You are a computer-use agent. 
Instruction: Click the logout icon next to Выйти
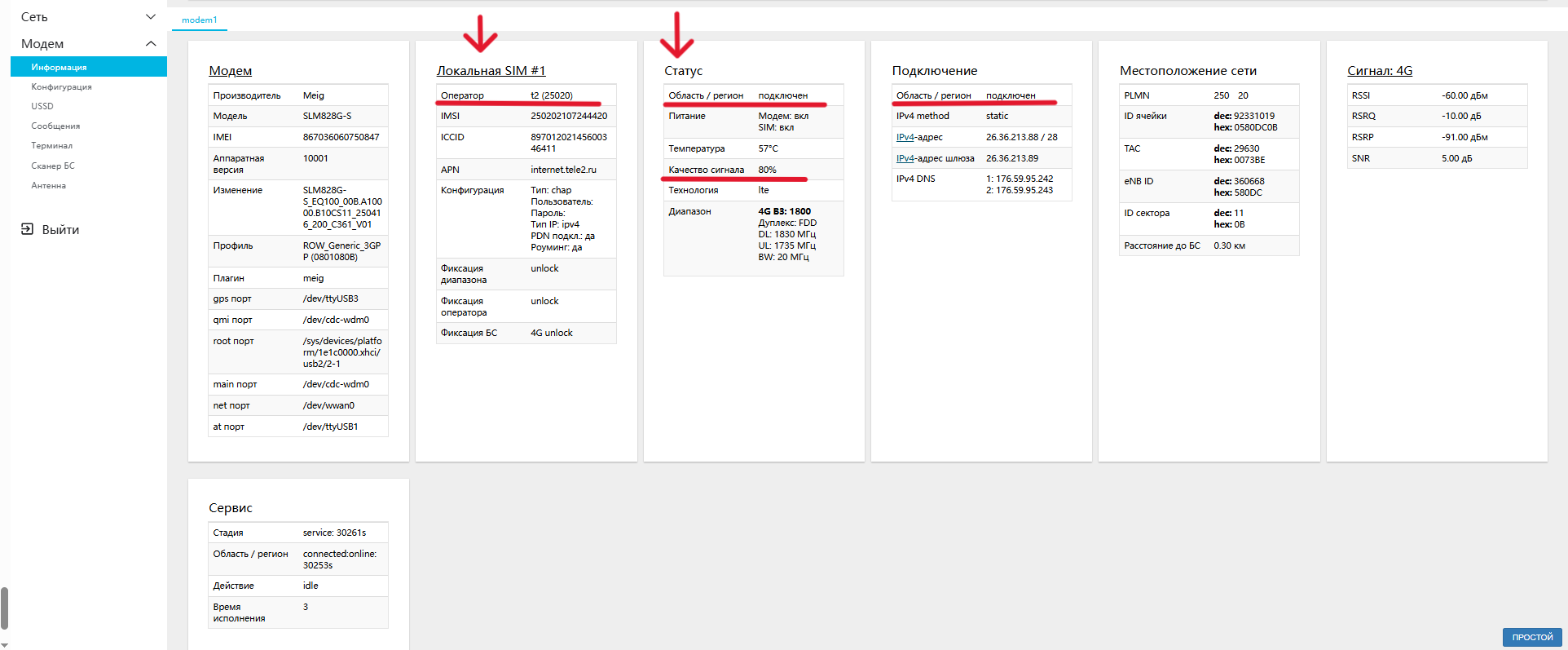(x=27, y=229)
